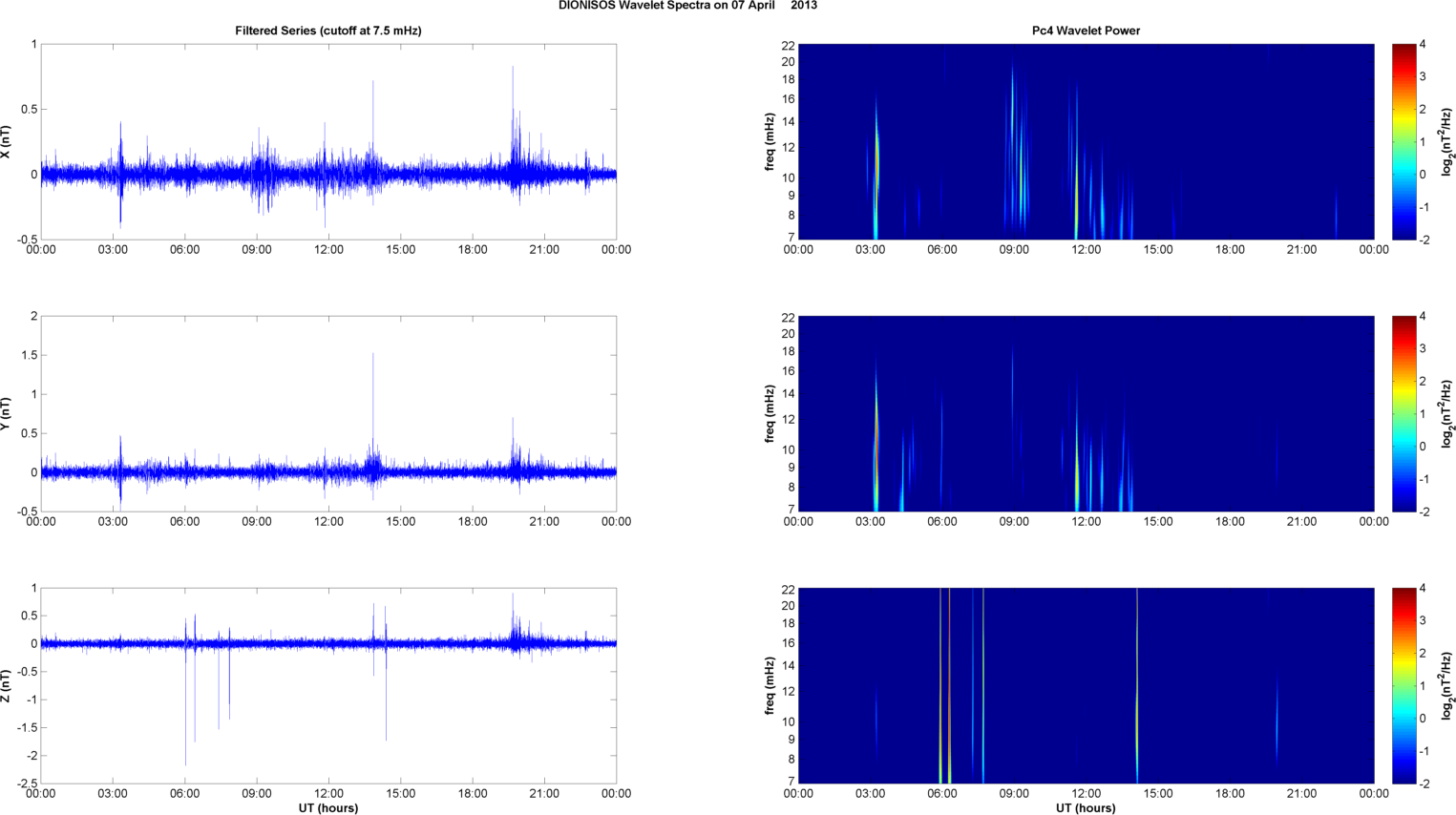This screenshot has width=1456, height=815.
Task: Click the log2(nT²/Hz) label of top colorbar
Action: tap(1446, 142)
